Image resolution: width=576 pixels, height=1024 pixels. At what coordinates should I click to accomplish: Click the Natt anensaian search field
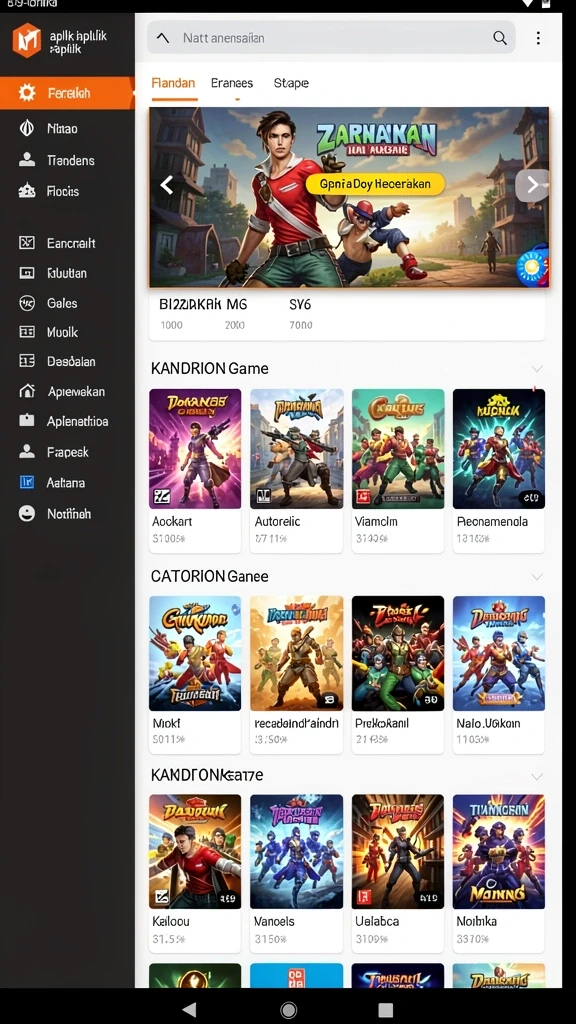(331, 38)
